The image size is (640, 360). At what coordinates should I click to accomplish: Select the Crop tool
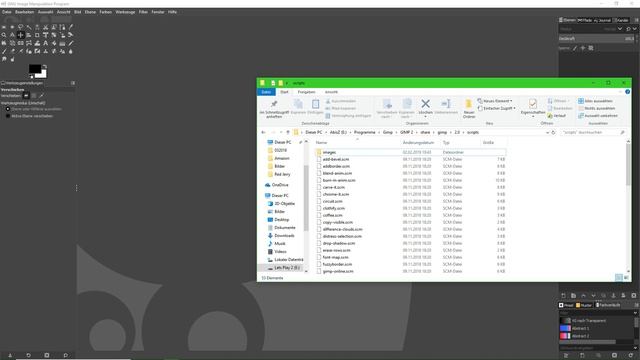(x=37, y=35)
